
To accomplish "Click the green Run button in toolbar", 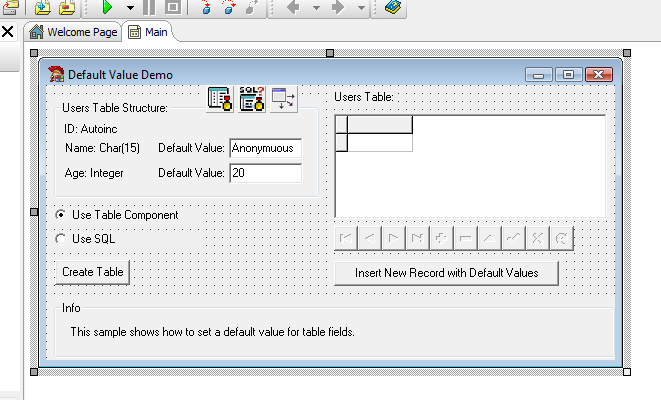I will (108, 7).
